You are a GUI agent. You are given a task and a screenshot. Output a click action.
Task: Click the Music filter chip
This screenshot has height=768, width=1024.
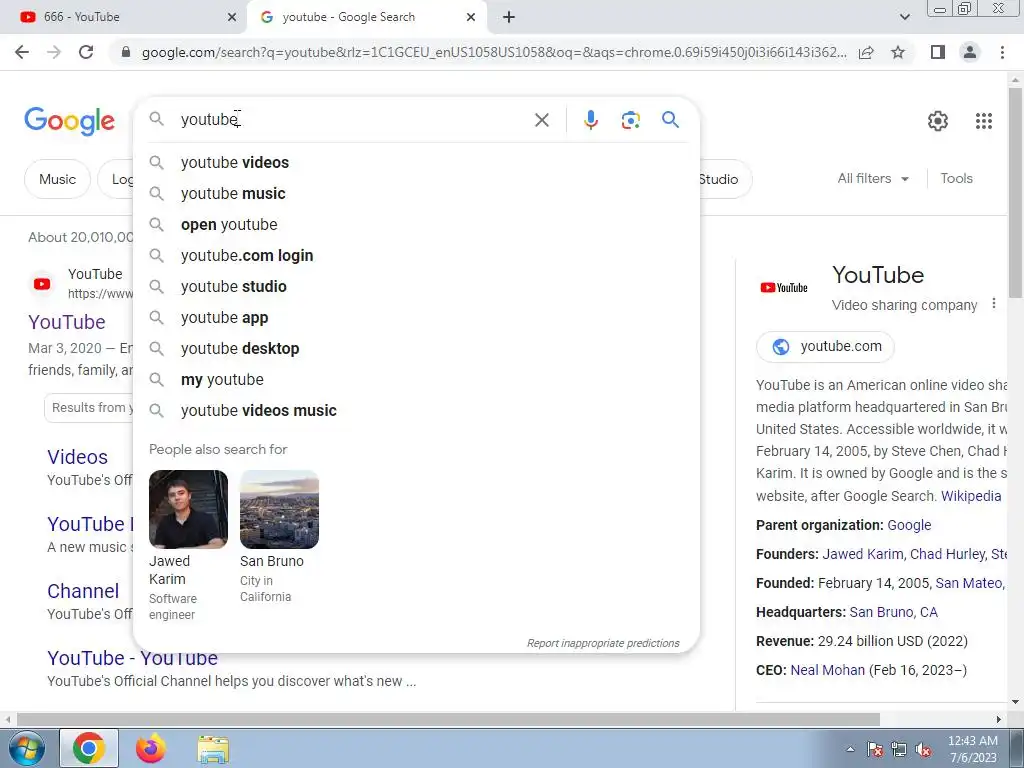click(x=57, y=179)
